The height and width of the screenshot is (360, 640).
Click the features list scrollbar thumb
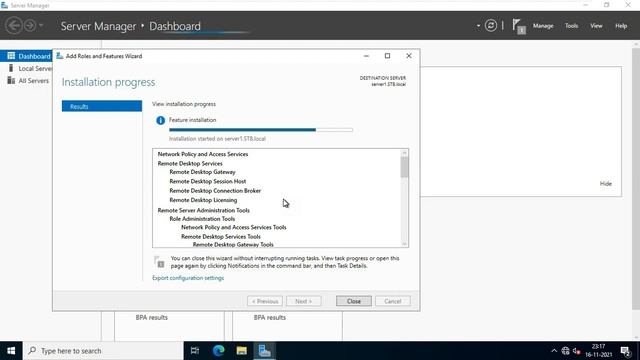coord(404,167)
